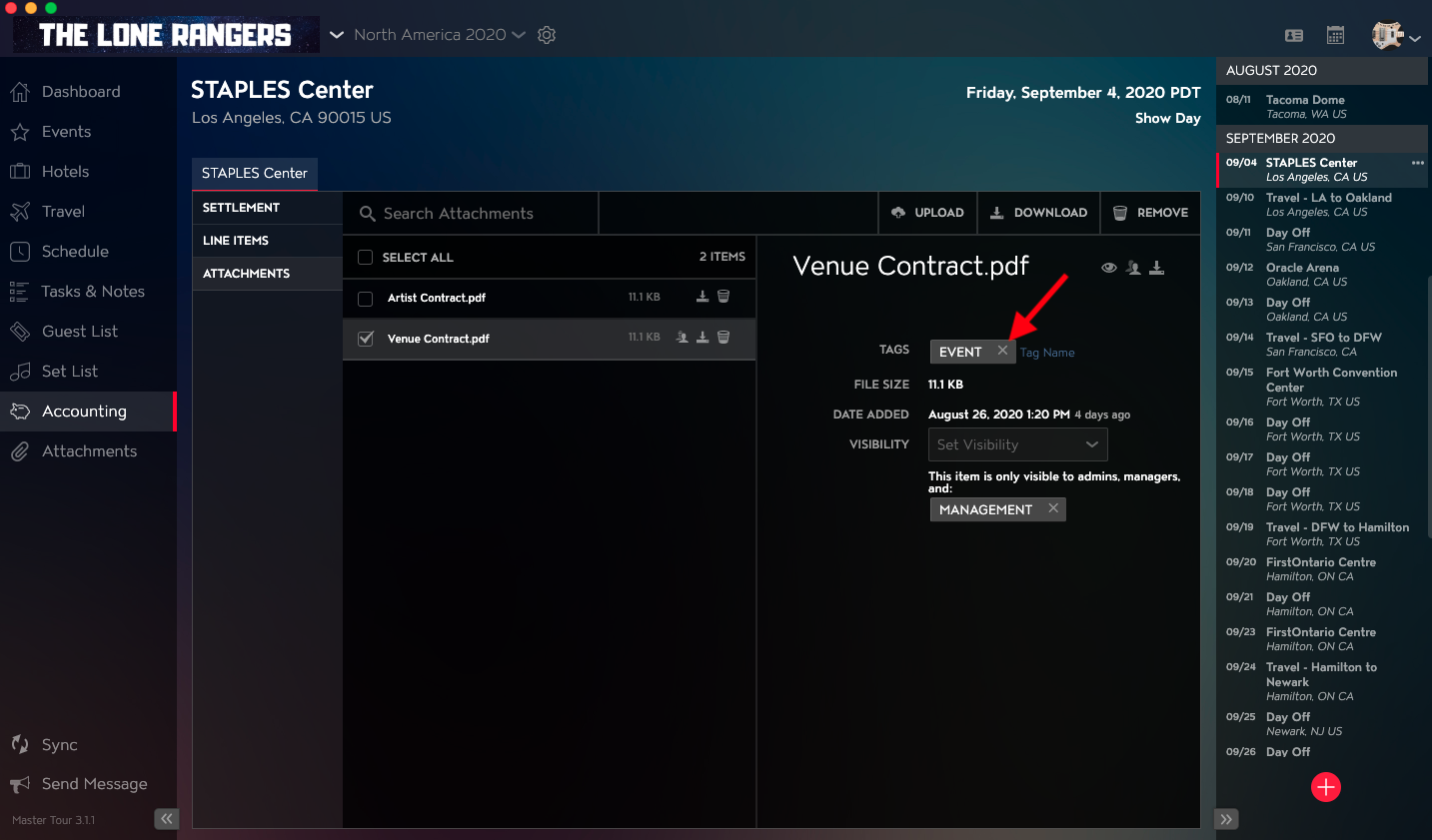Open Tacoma Dome event on 08/11
Viewport: 1432px width, 840px height.
(1322, 107)
